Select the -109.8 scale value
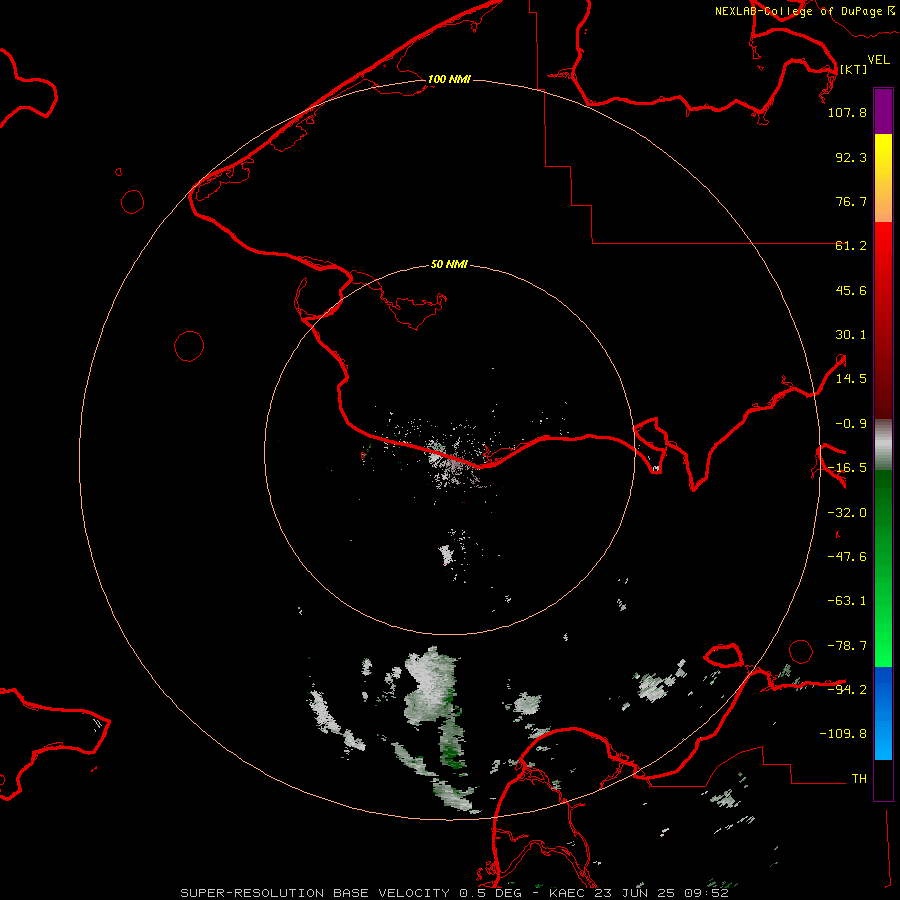The height and width of the screenshot is (900, 900). coord(843,734)
